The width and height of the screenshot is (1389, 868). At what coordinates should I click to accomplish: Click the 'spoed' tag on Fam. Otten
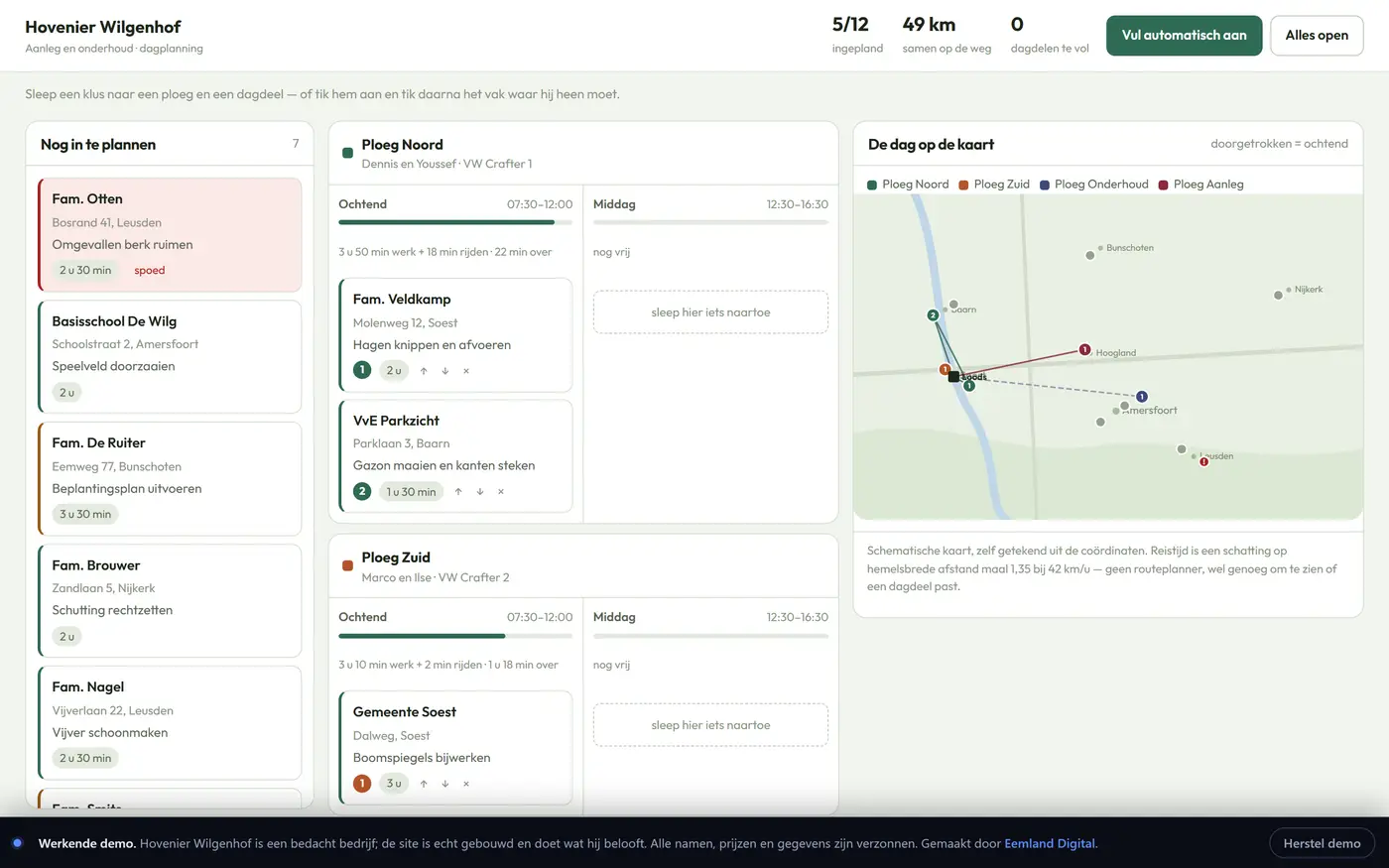(150, 270)
